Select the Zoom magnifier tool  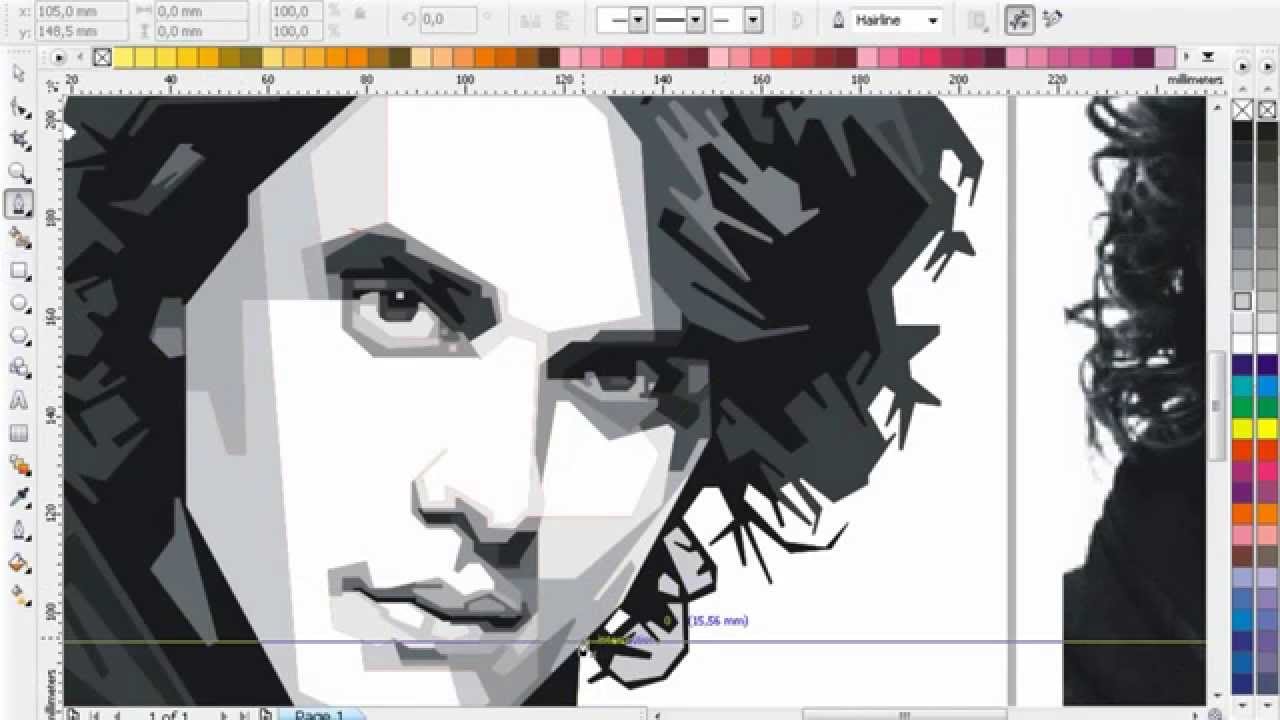tap(18, 173)
